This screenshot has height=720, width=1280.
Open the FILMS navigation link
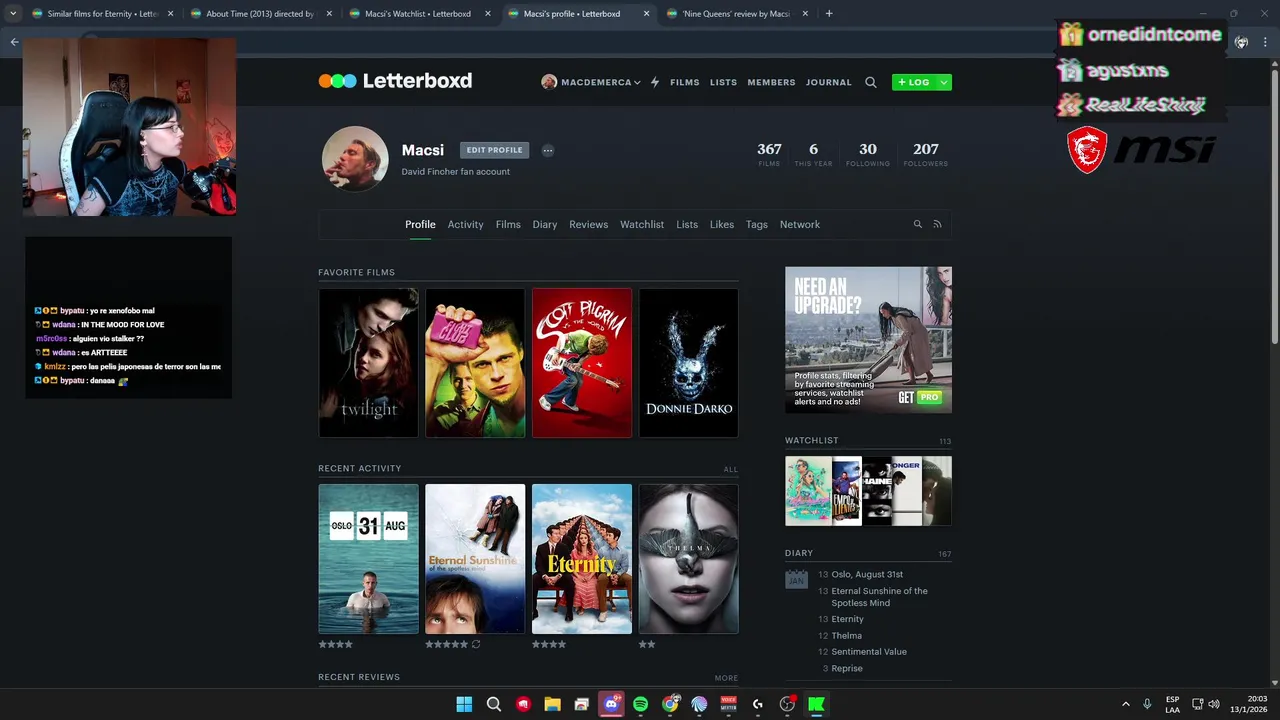click(x=685, y=82)
